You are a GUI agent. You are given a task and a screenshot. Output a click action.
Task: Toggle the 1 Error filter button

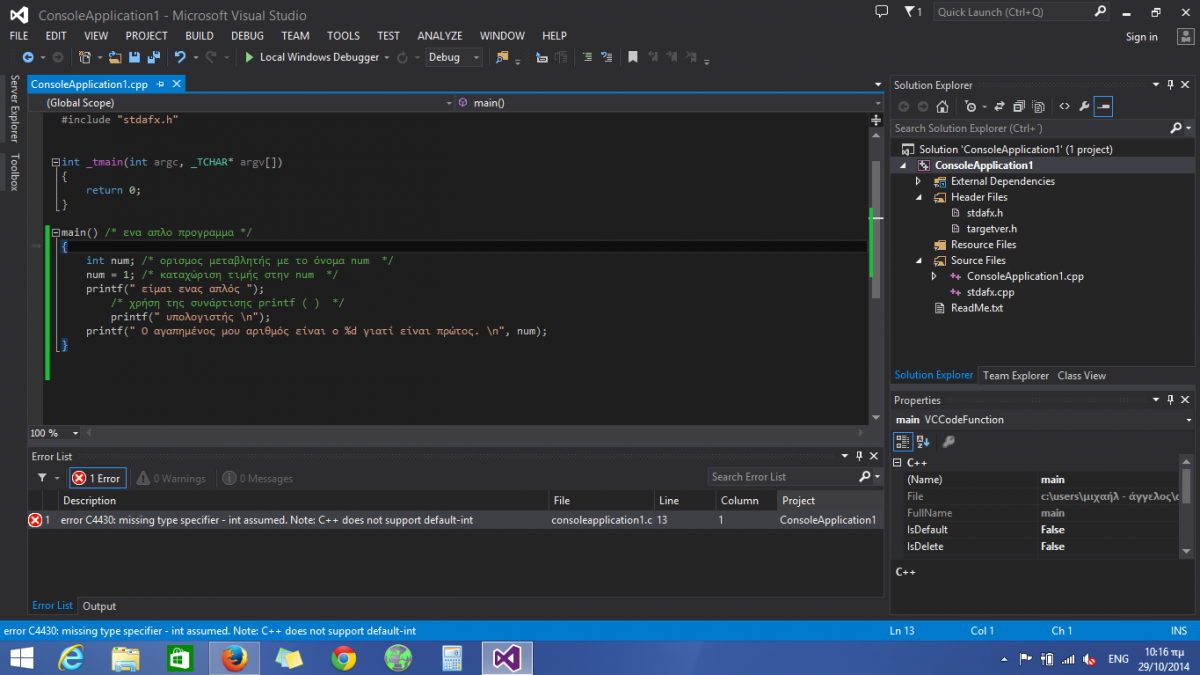click(96, 478)
